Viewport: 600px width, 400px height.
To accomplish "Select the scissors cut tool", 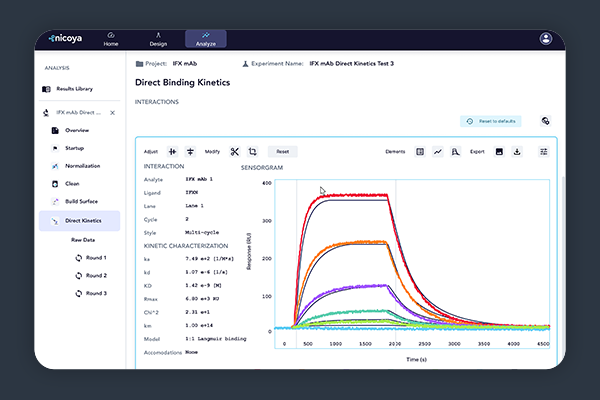I will pos(234,152).
